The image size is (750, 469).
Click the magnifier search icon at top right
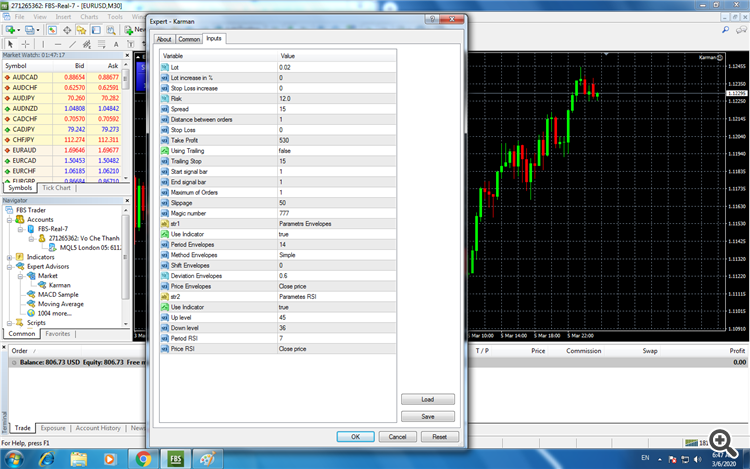[x=726, y=30]
